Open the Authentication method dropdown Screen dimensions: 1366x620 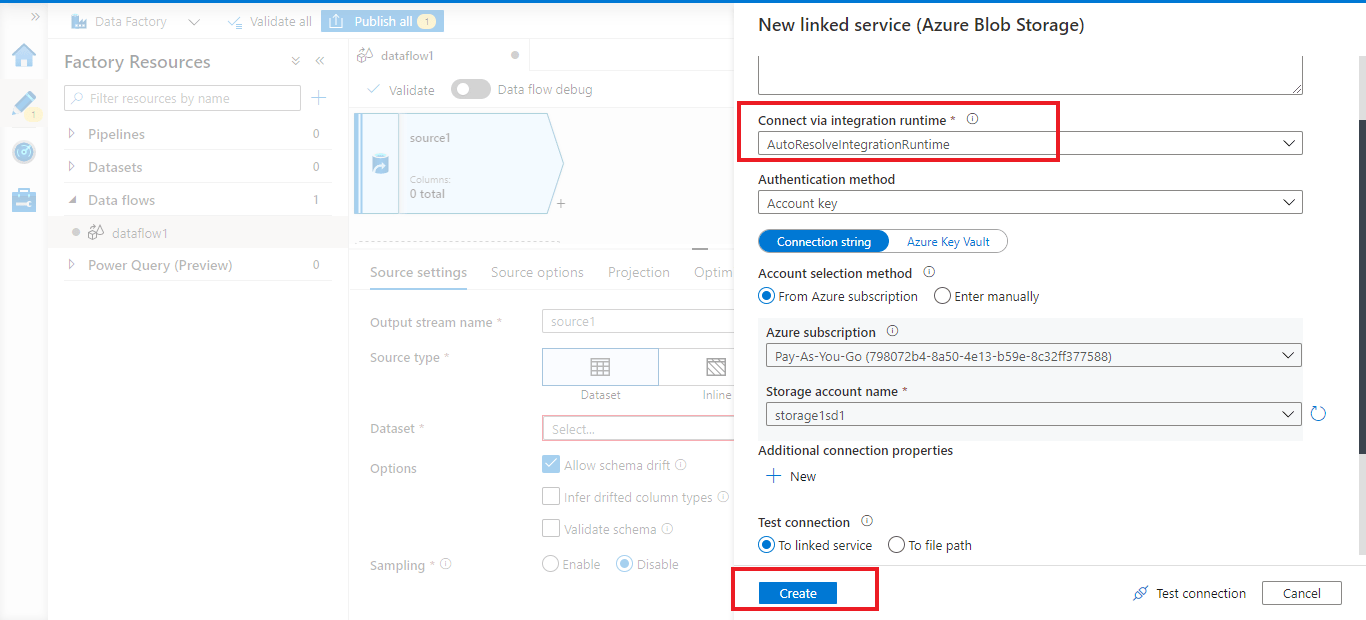click(x=1030, y=203)
